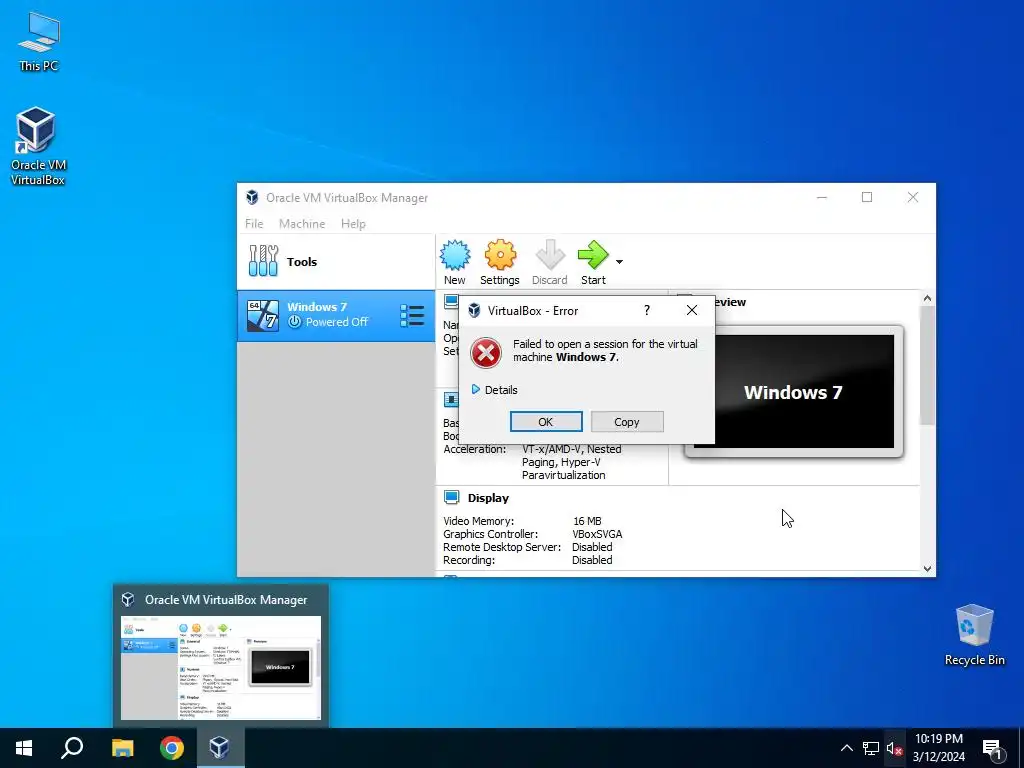Click the taskbar search magnifier icon
1024x768 pixels.
(72, 748)
